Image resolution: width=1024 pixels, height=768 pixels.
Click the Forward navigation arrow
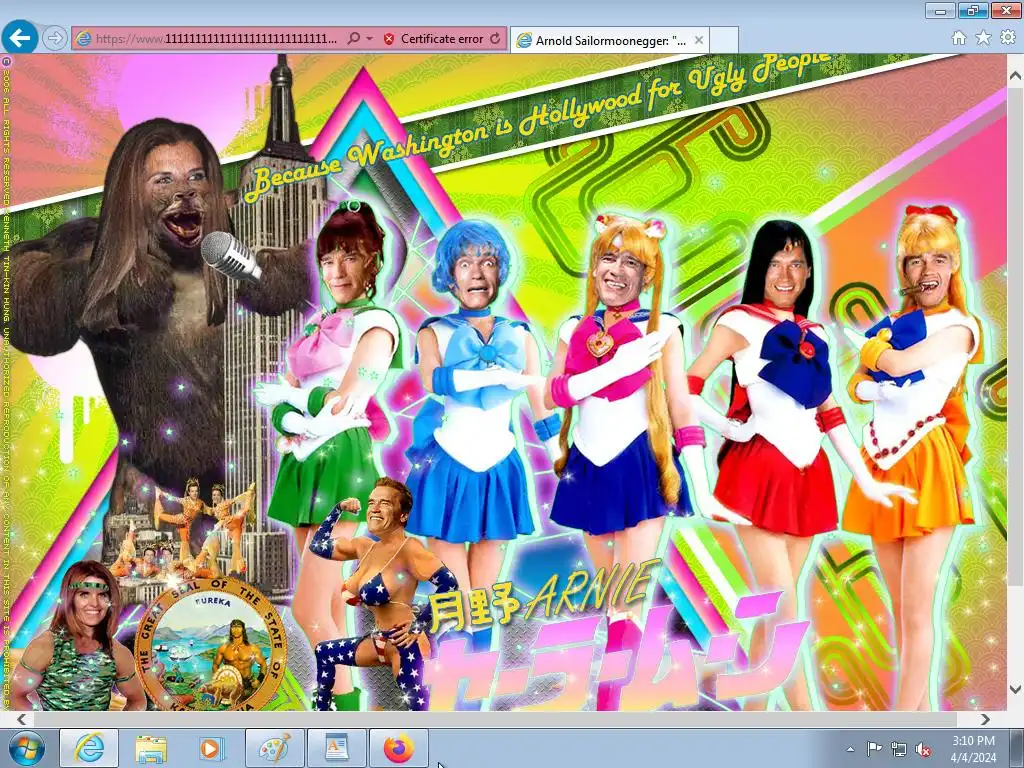(55, 39)
